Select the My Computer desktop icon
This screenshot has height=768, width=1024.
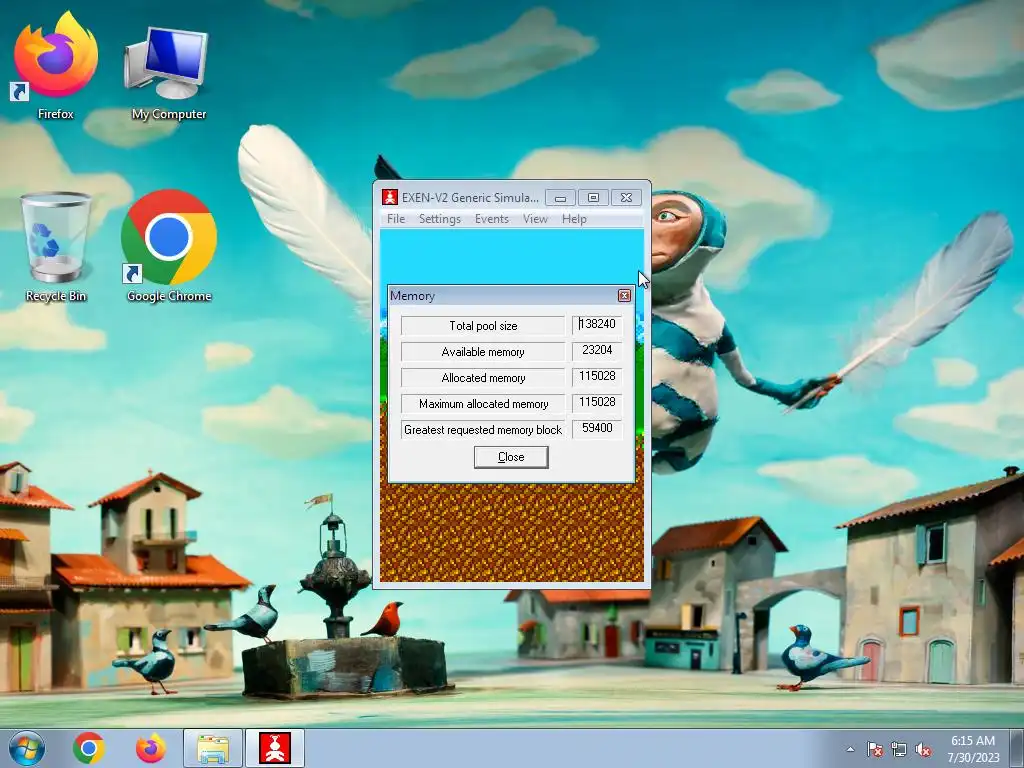(x=168, y=73)
